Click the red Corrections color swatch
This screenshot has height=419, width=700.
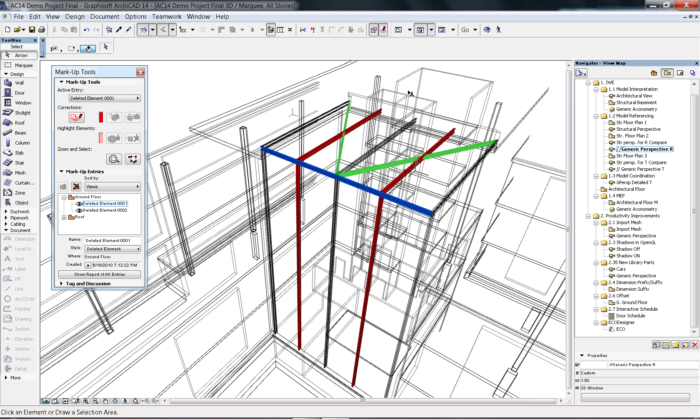point(102,117)
